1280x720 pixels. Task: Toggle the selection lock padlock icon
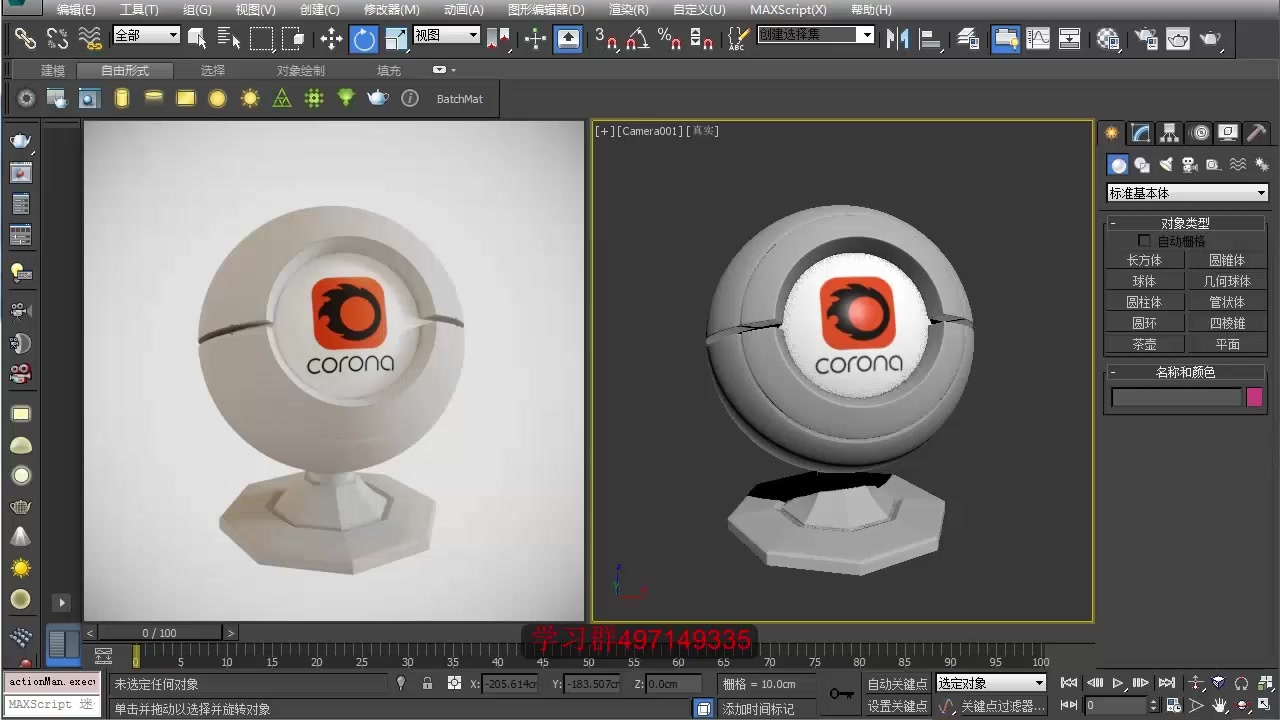click(x=427, y=684)
